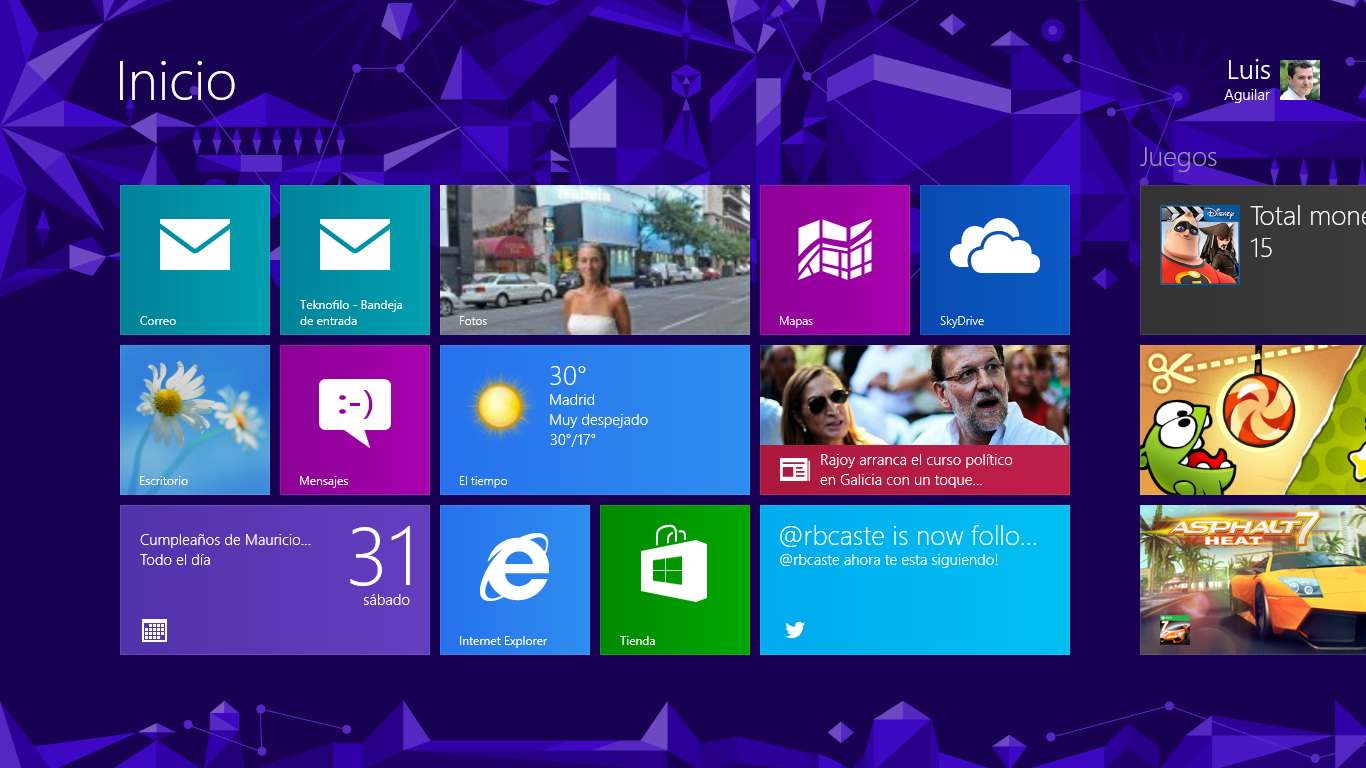Open the Twitter notification tile

(915, 580)
